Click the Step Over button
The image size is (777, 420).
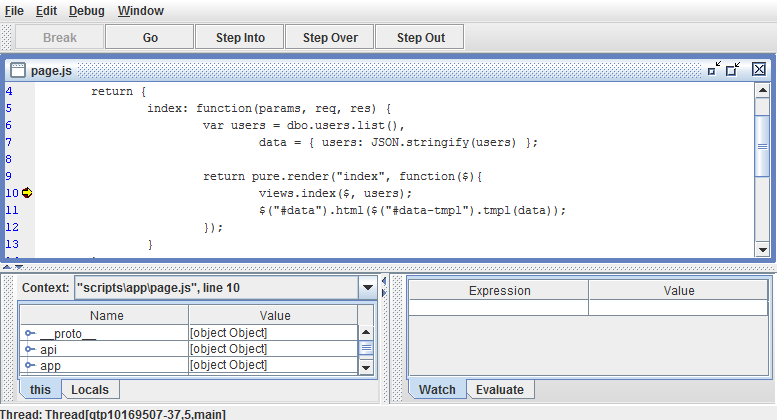[x=330, y=38]
